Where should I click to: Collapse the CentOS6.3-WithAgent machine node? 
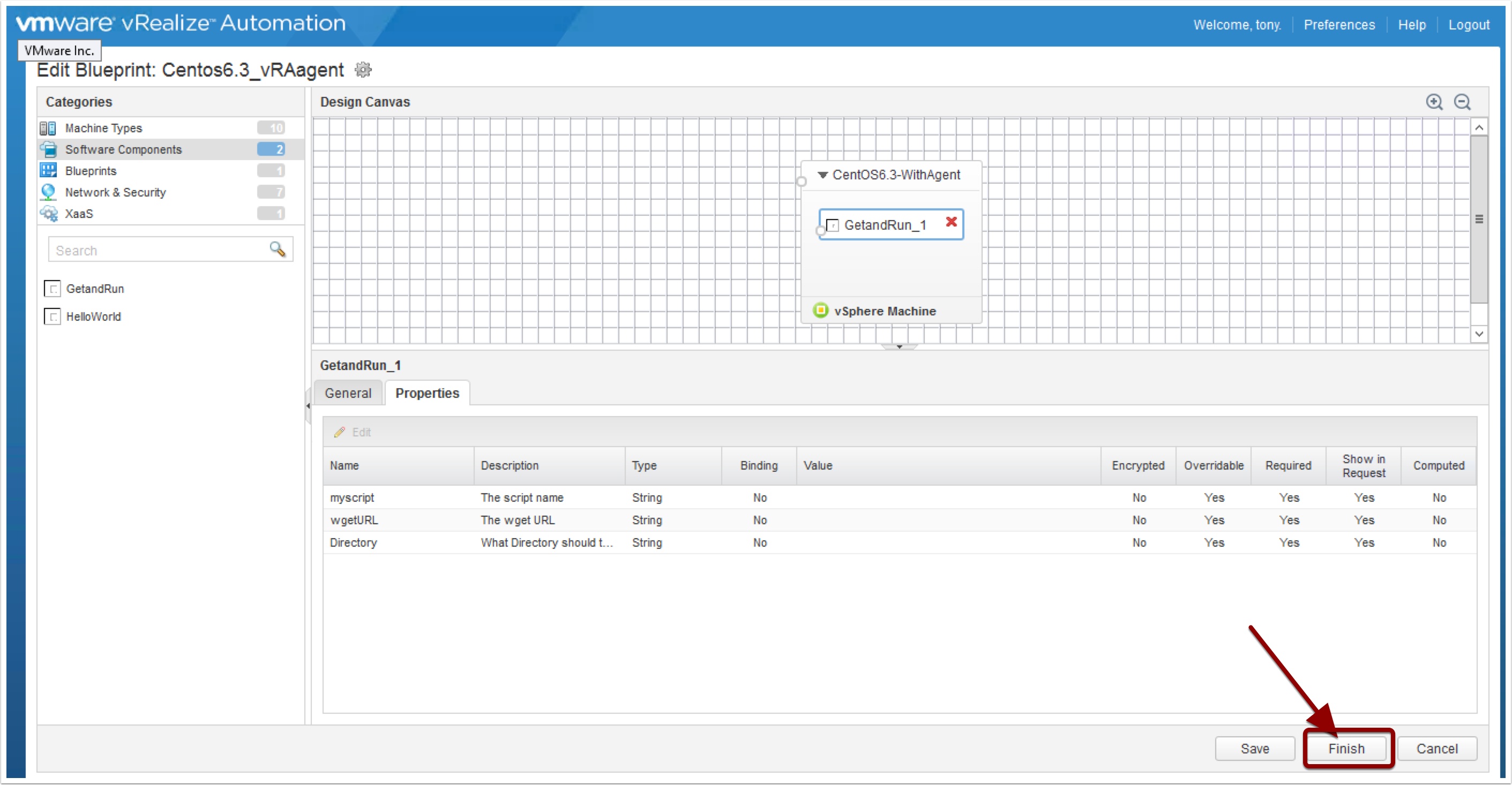pyautogui.click(x=822, y=175)
